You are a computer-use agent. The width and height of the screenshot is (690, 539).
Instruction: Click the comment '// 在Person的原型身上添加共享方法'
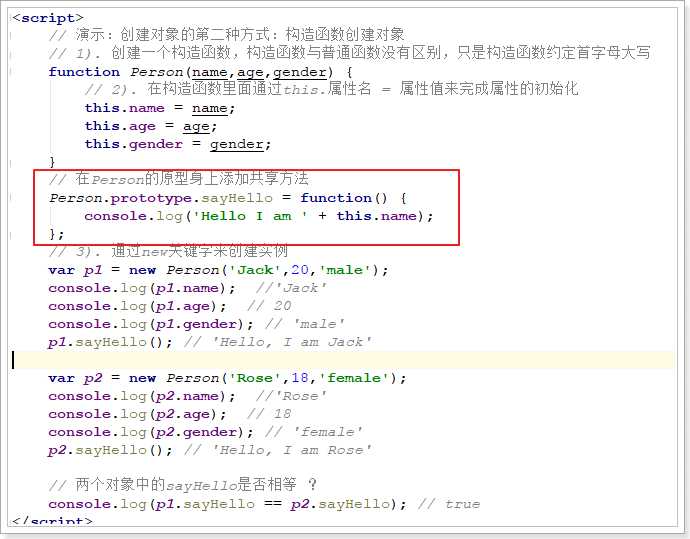179,179
